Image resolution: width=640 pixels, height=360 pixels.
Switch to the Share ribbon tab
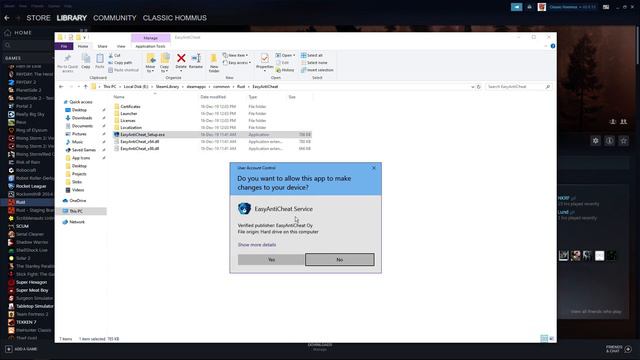click(x=102, y=47)
